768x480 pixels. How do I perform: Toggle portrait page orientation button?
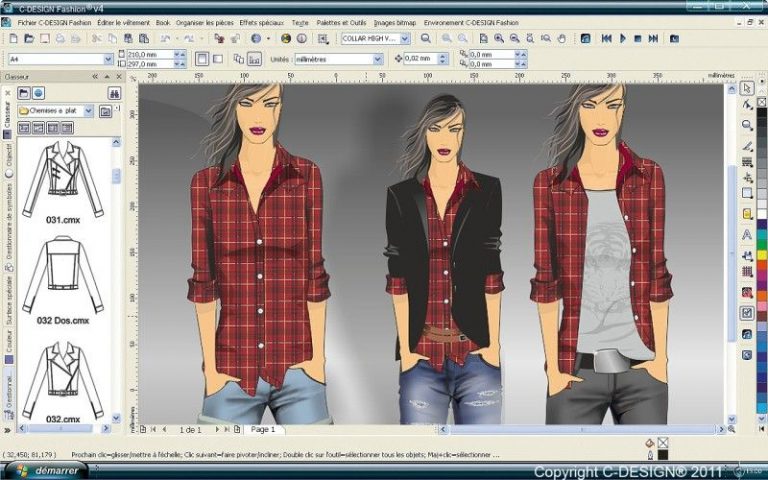pos(201,59)
